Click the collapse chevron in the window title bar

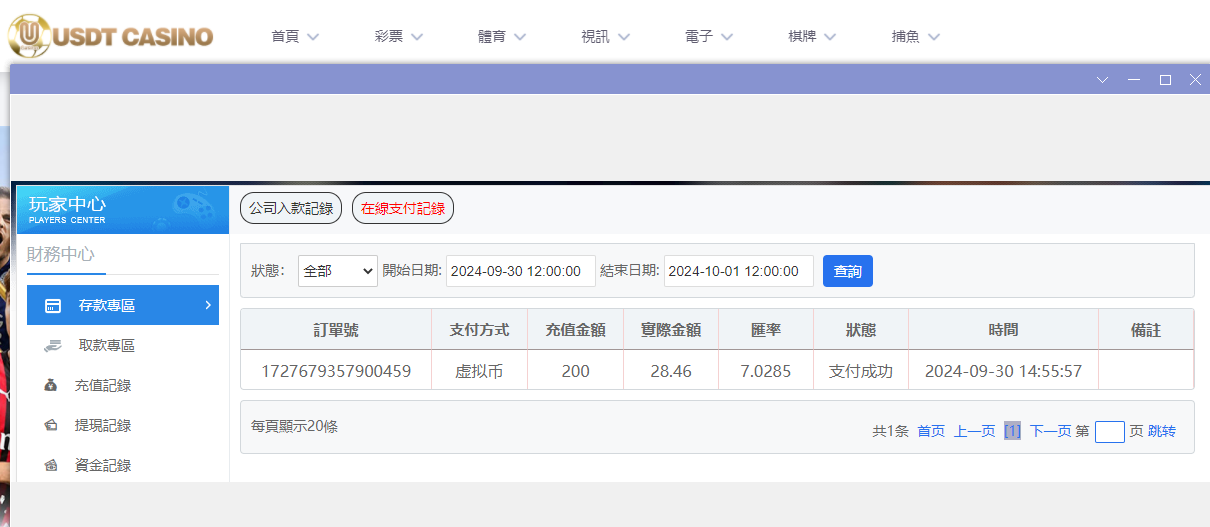(1103, 80)
